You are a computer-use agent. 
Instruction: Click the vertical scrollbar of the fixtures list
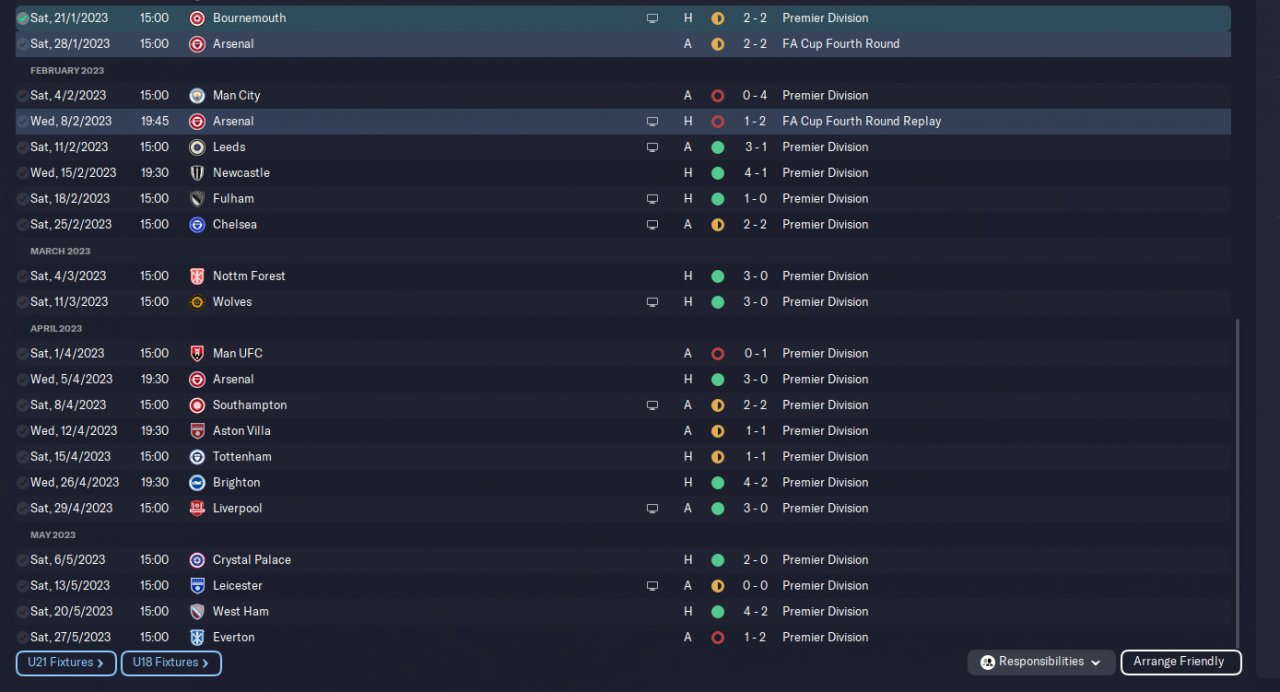click(1237, 484)
